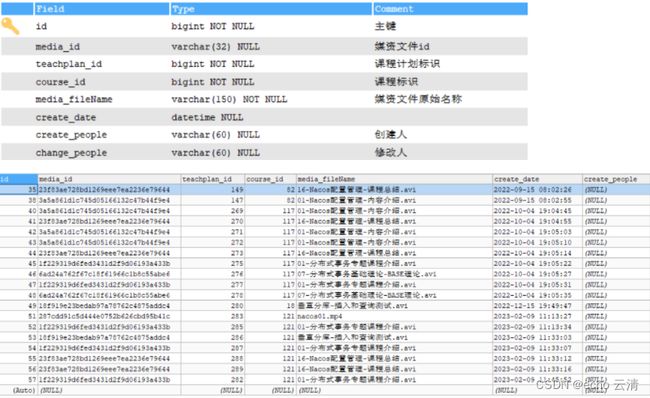Image resolution: width=650 pixels, height=398 pixels.
Task: Click the nacos01.mp4 file name cell
Action: tap(394, 316)
